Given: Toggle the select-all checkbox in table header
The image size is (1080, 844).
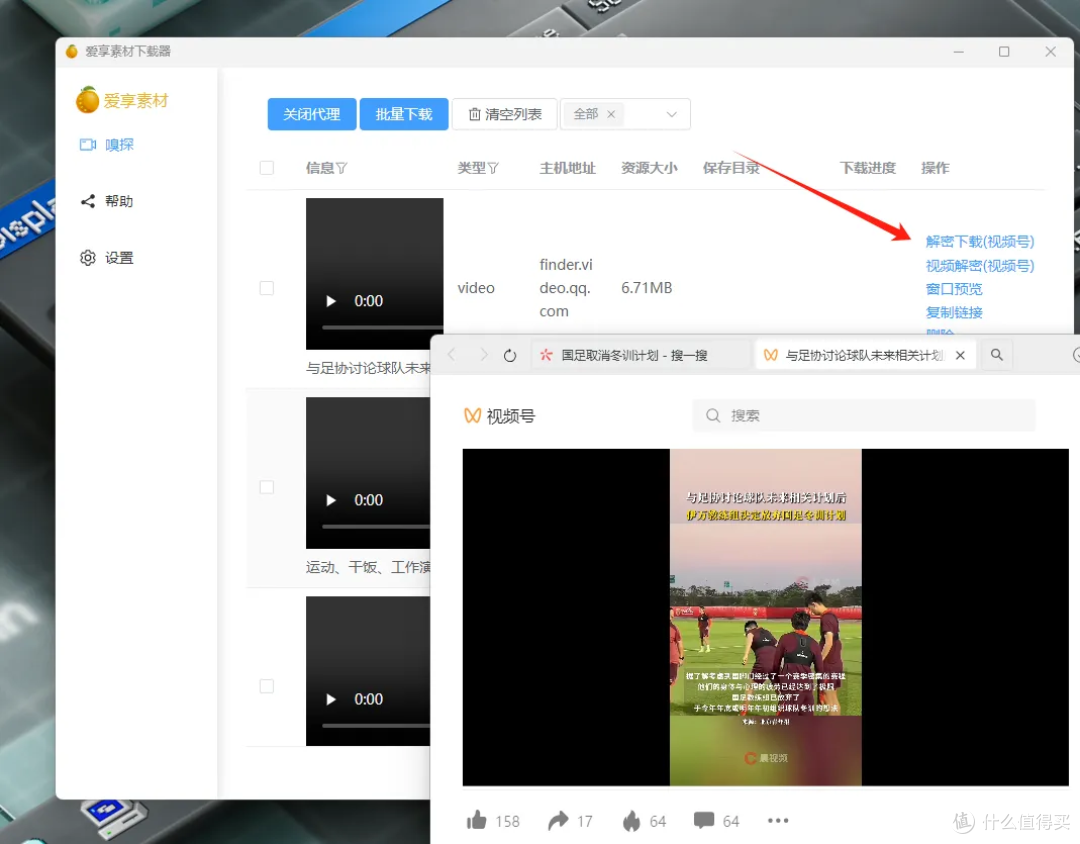Looking at the screenshot, I should 267,168.
